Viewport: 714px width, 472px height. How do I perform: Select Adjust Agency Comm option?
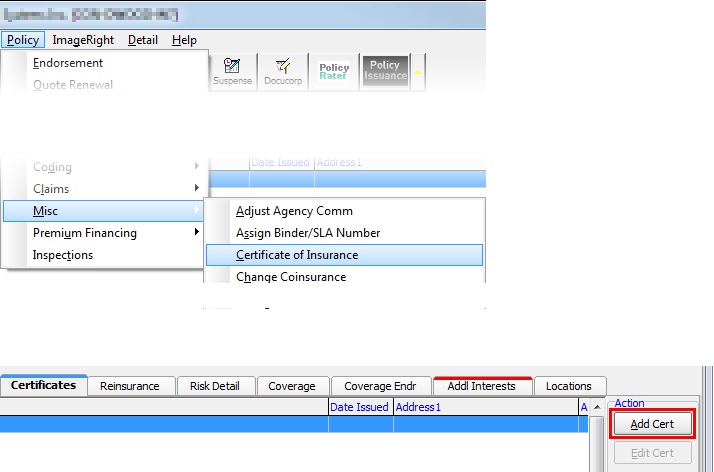point(294,211)
